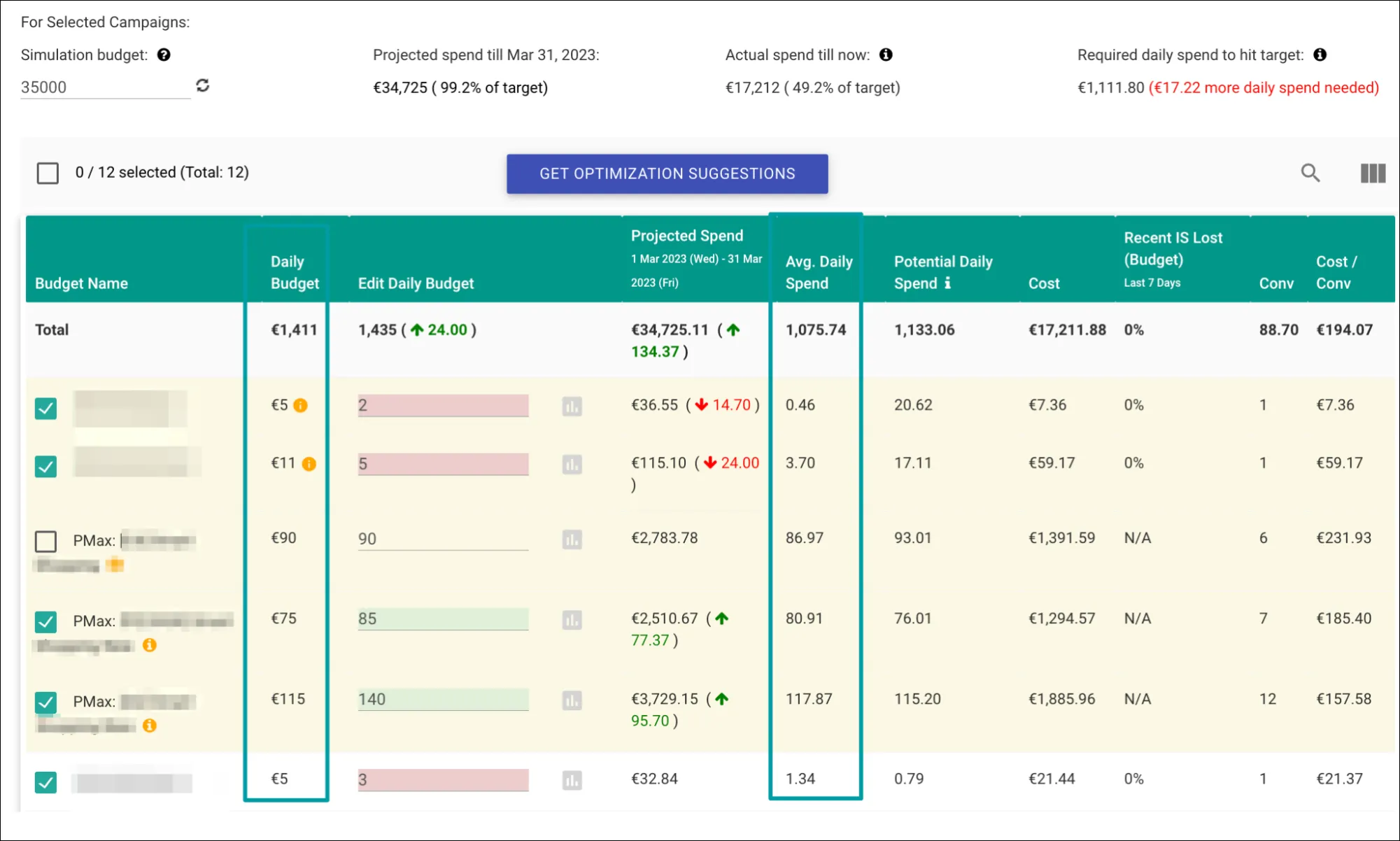
Task: Uncheck the first campaign row checkbox
Action: pyautogui.click(x=46, y=408)
